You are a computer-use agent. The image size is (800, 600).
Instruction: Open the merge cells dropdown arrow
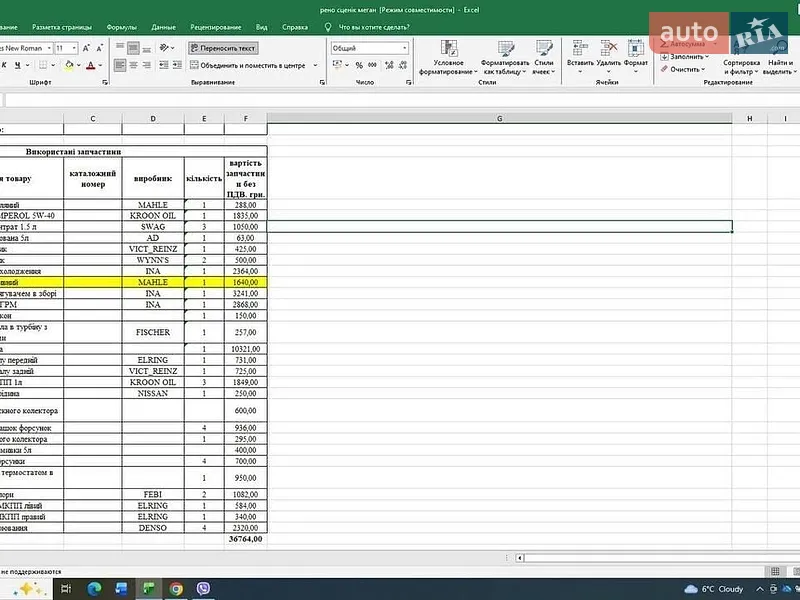pos(315,65)
